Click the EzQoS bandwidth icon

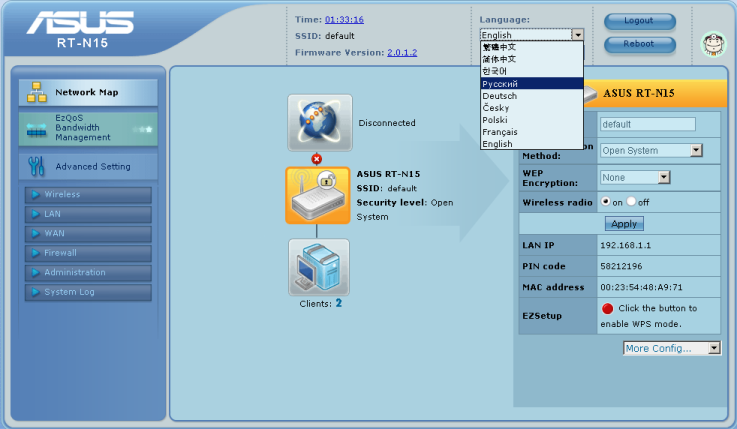(36, 130)
